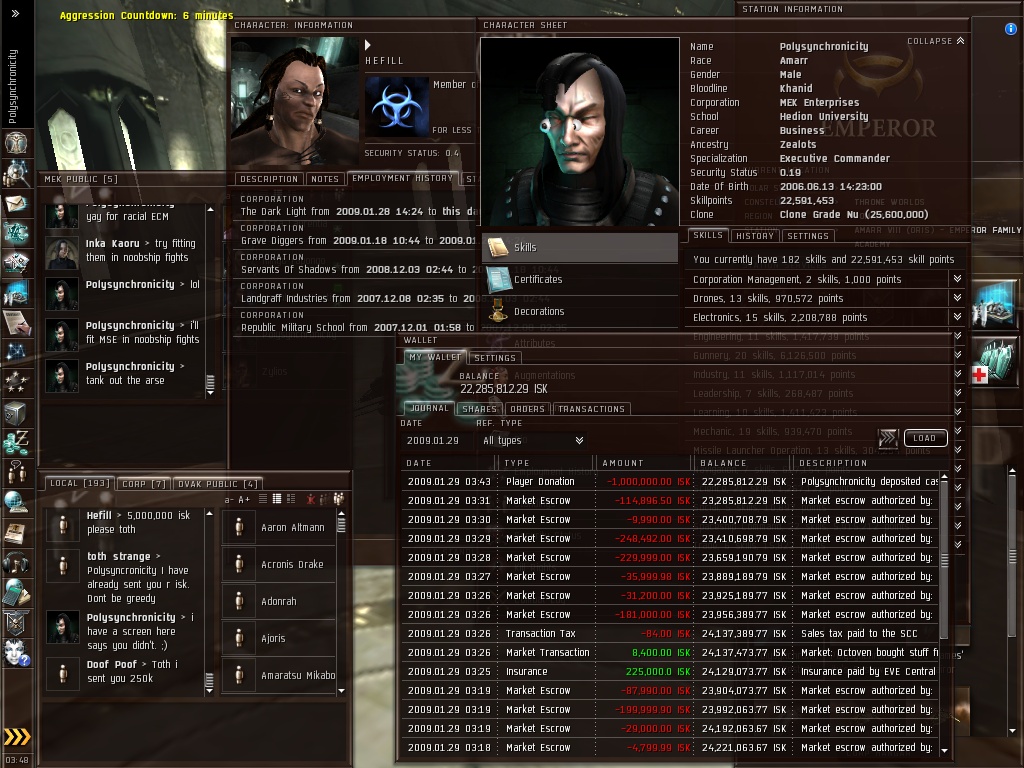Open the star Map sidebar icon

coord(16,353)
